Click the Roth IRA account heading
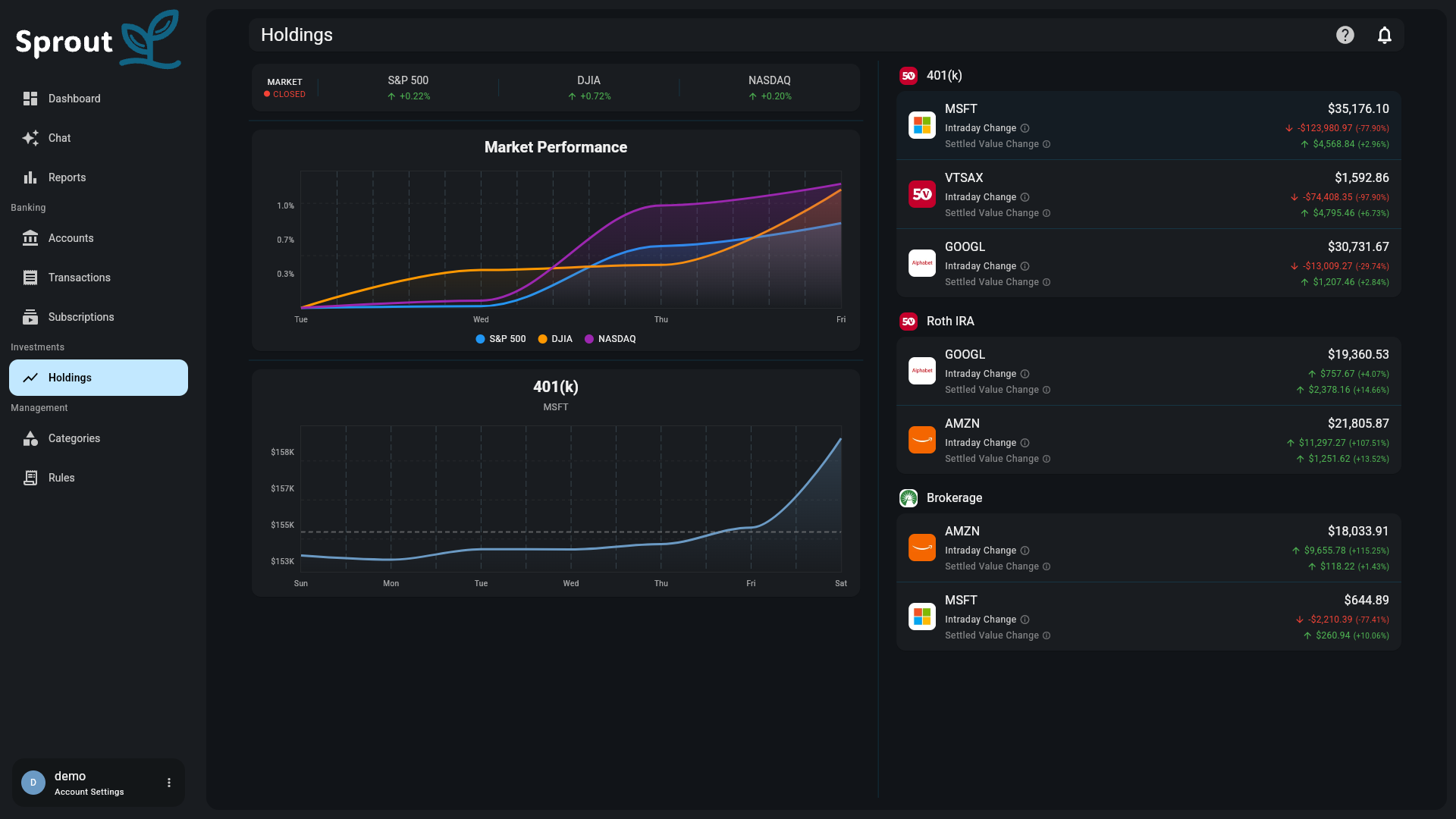The height and width of the screenshot is (819, 1456). 950,322
